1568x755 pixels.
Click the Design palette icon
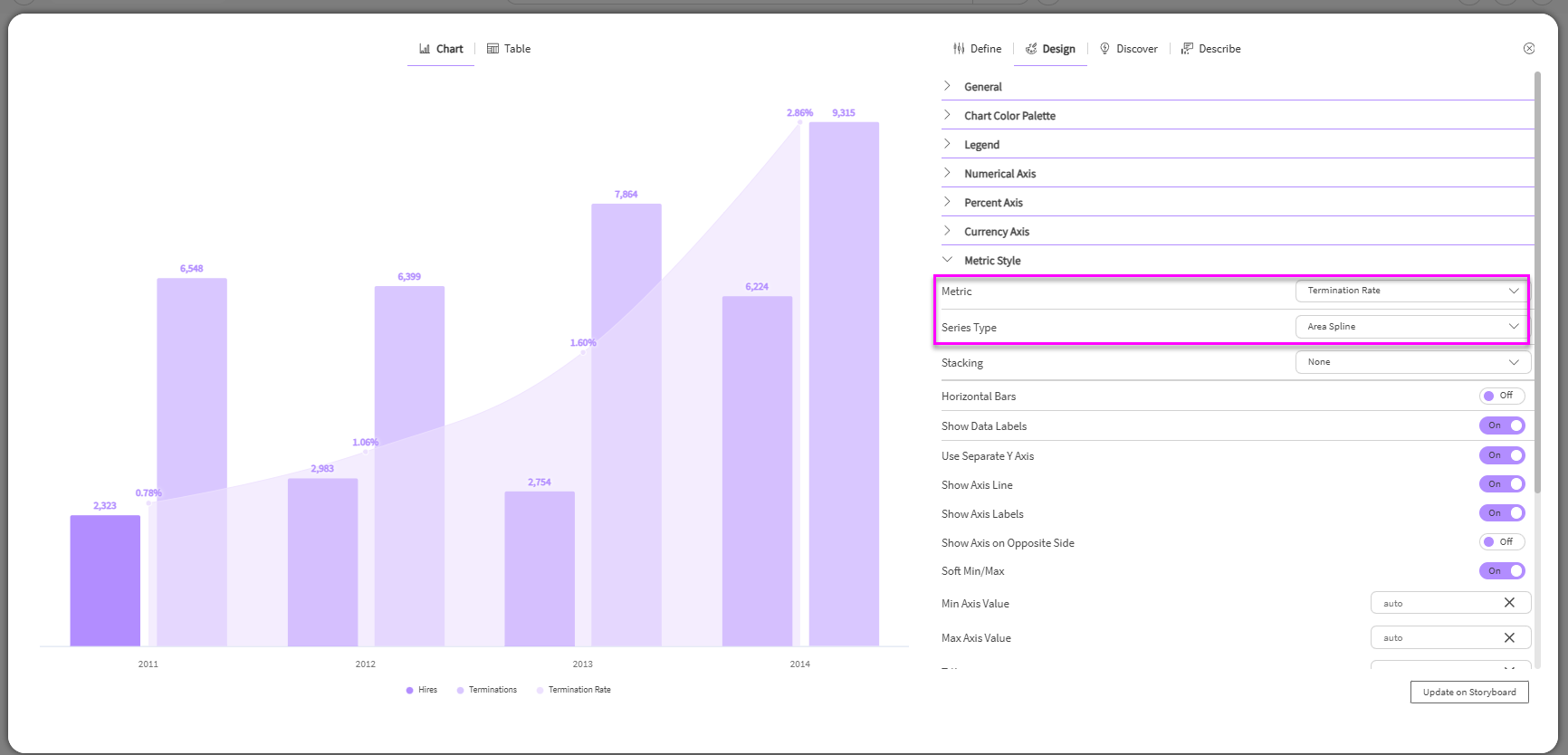[x=1031, y=49]
